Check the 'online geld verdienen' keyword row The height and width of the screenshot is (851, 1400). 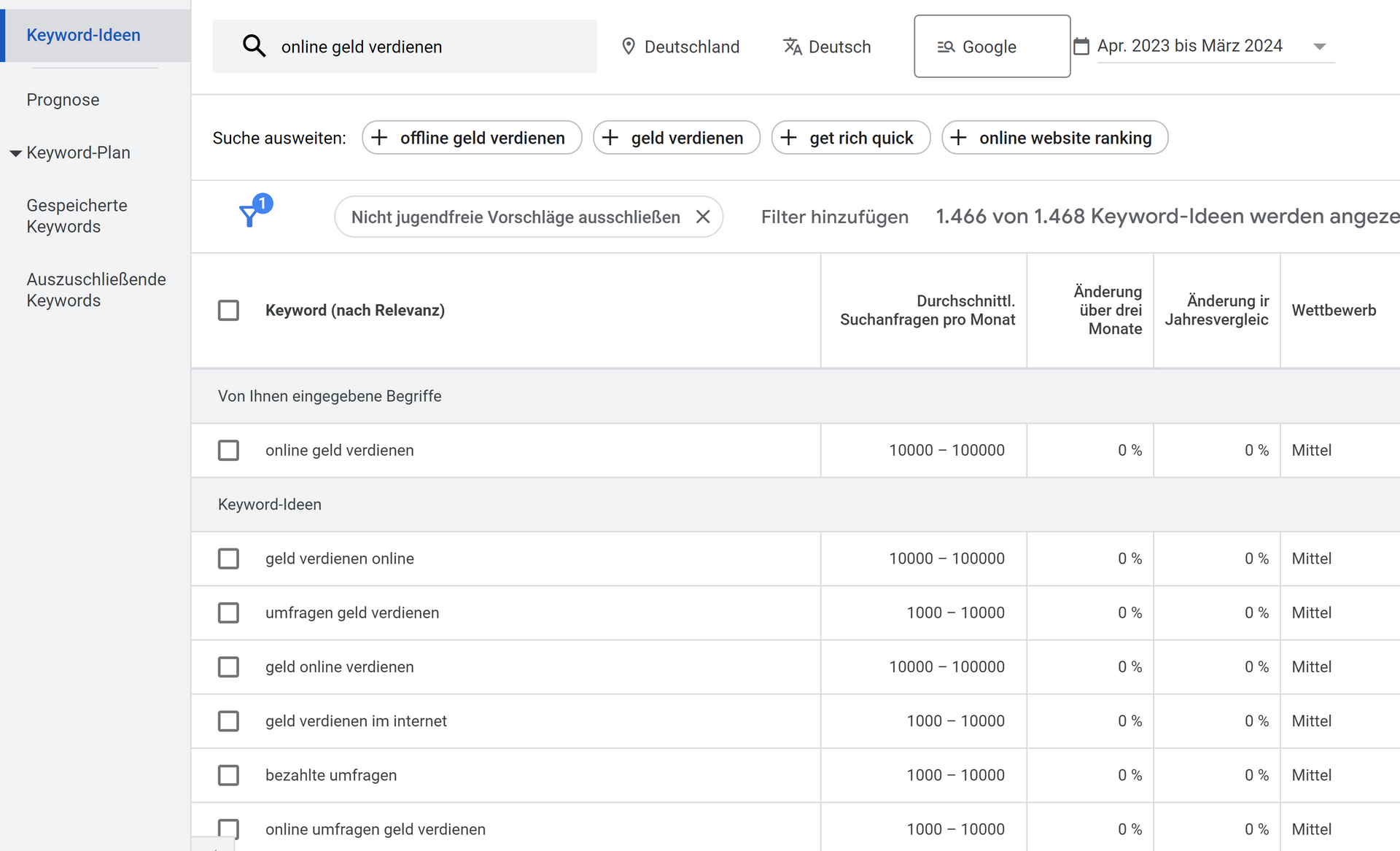(x=228, y=450)
